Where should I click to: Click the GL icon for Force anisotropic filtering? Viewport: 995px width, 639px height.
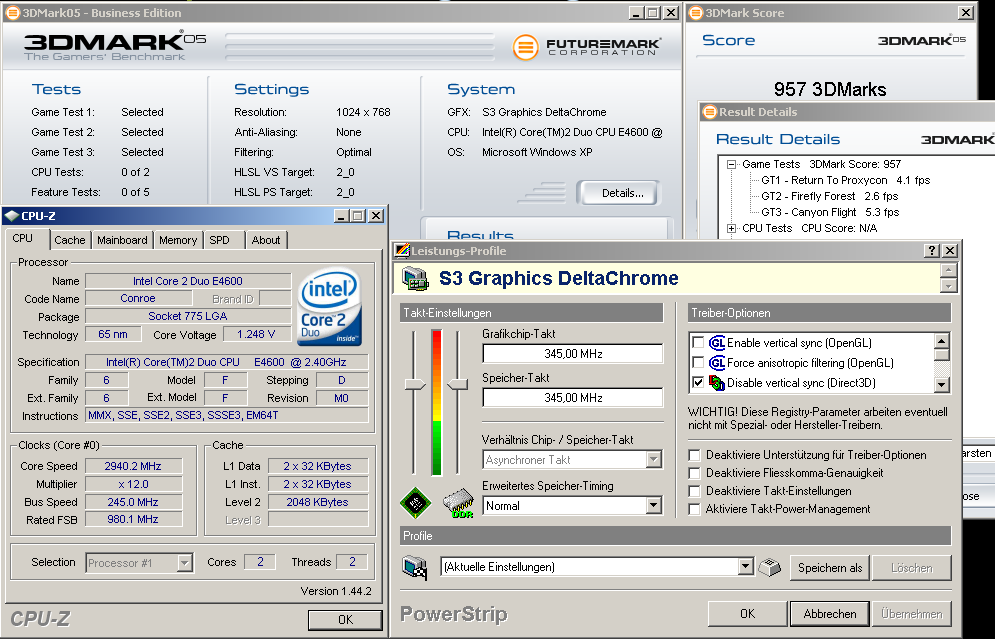coord(717,363)
